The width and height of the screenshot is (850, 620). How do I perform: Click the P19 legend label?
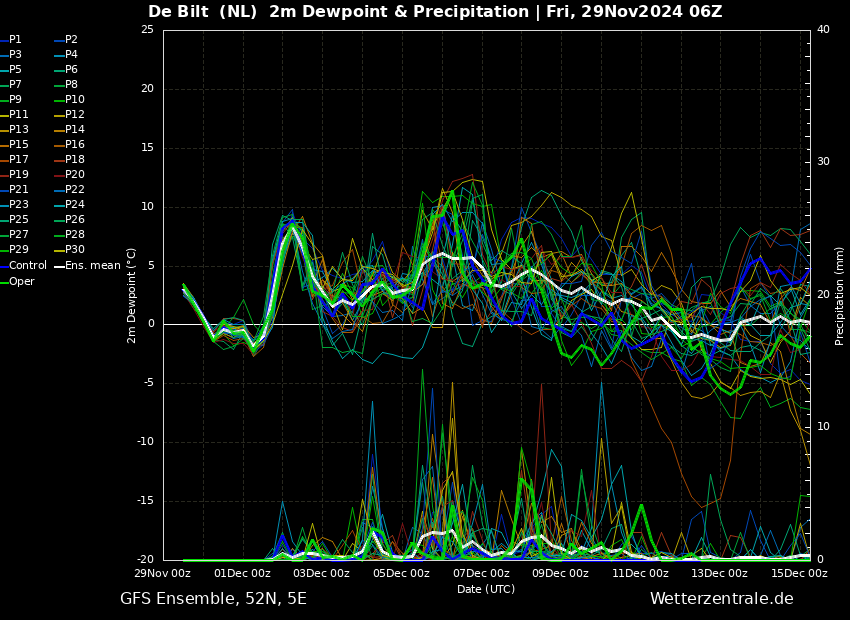pos(18,175)
